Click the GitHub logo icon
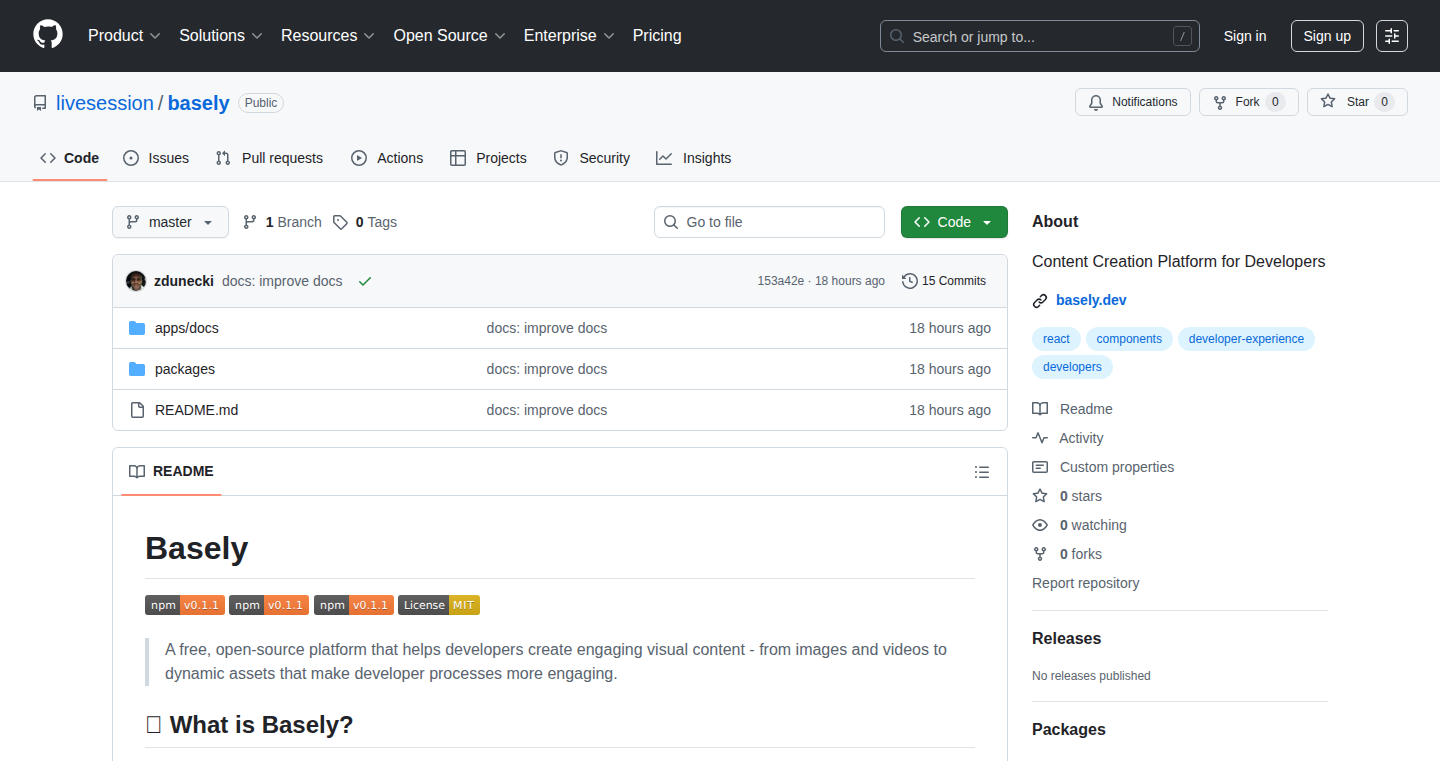 click(48, 35)
